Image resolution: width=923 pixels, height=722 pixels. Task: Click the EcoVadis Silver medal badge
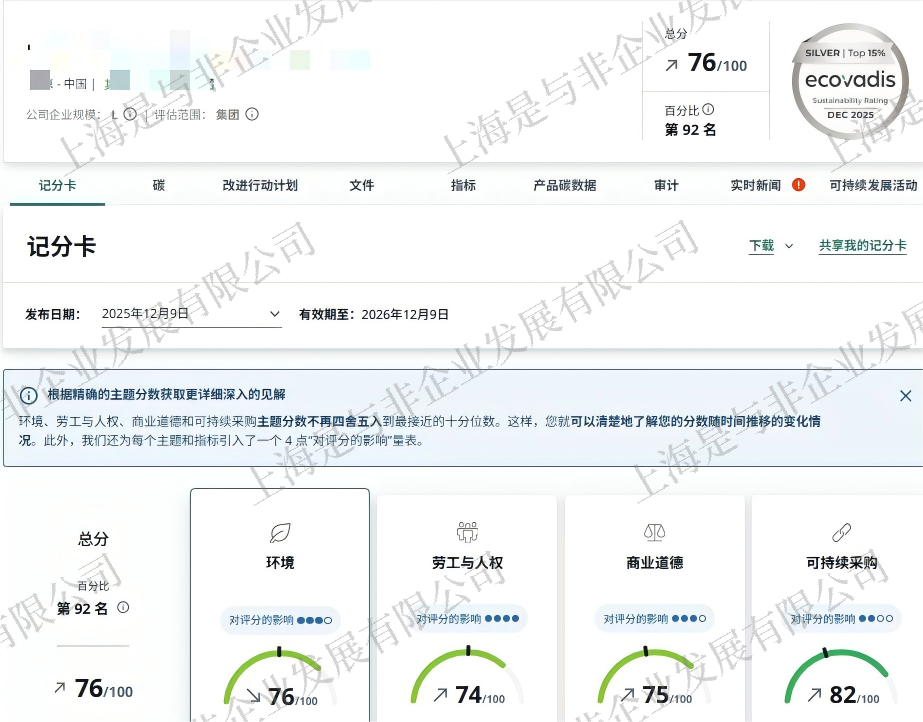850,80
